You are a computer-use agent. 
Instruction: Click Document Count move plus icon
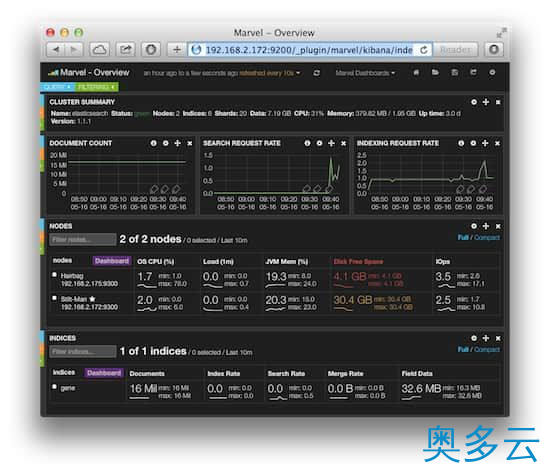[178, 143]
